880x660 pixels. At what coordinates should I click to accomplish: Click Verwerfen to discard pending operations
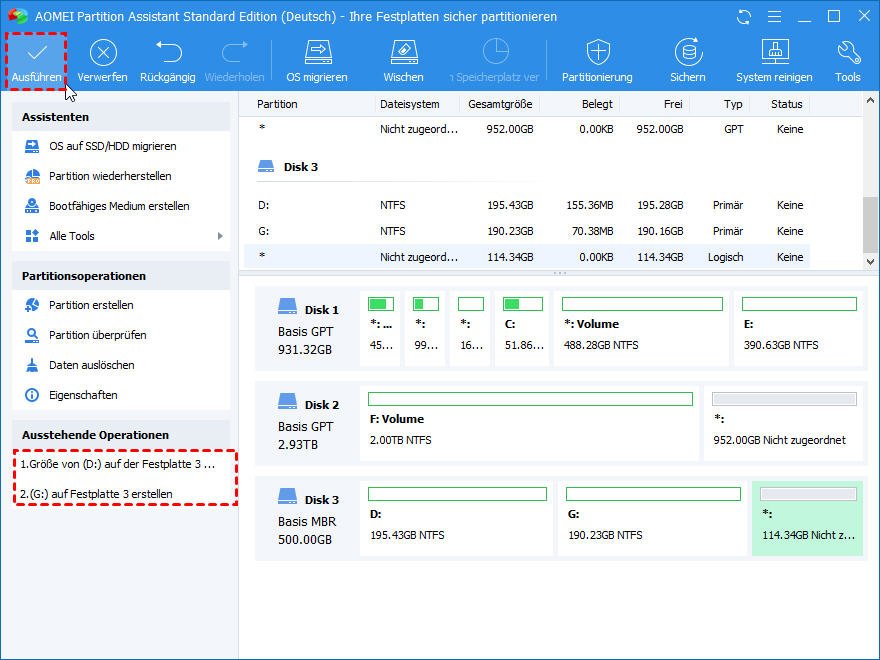[x=102, y=60]
